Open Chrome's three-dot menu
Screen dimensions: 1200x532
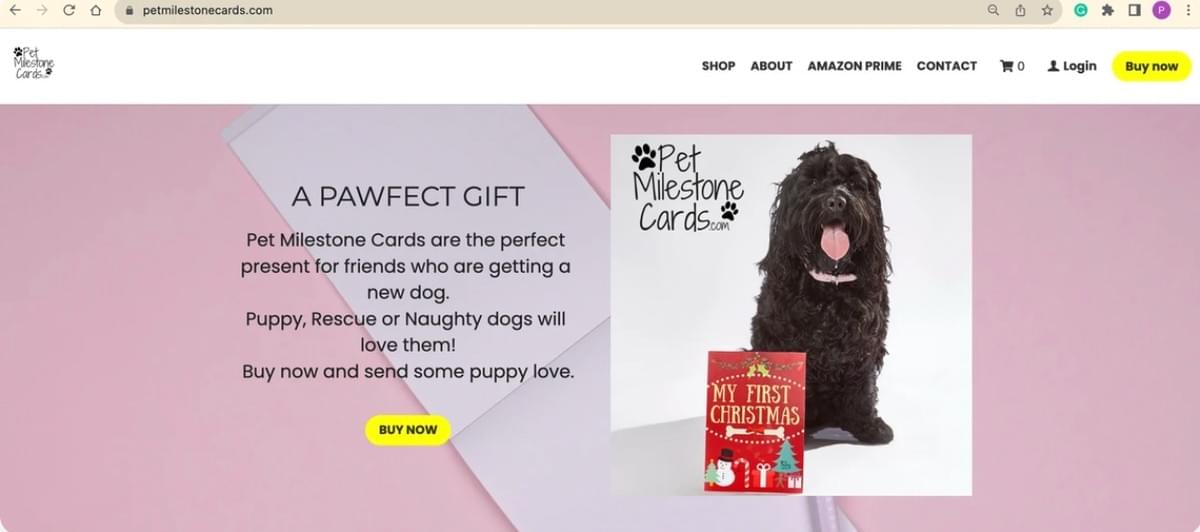(x=1187, y=10)
